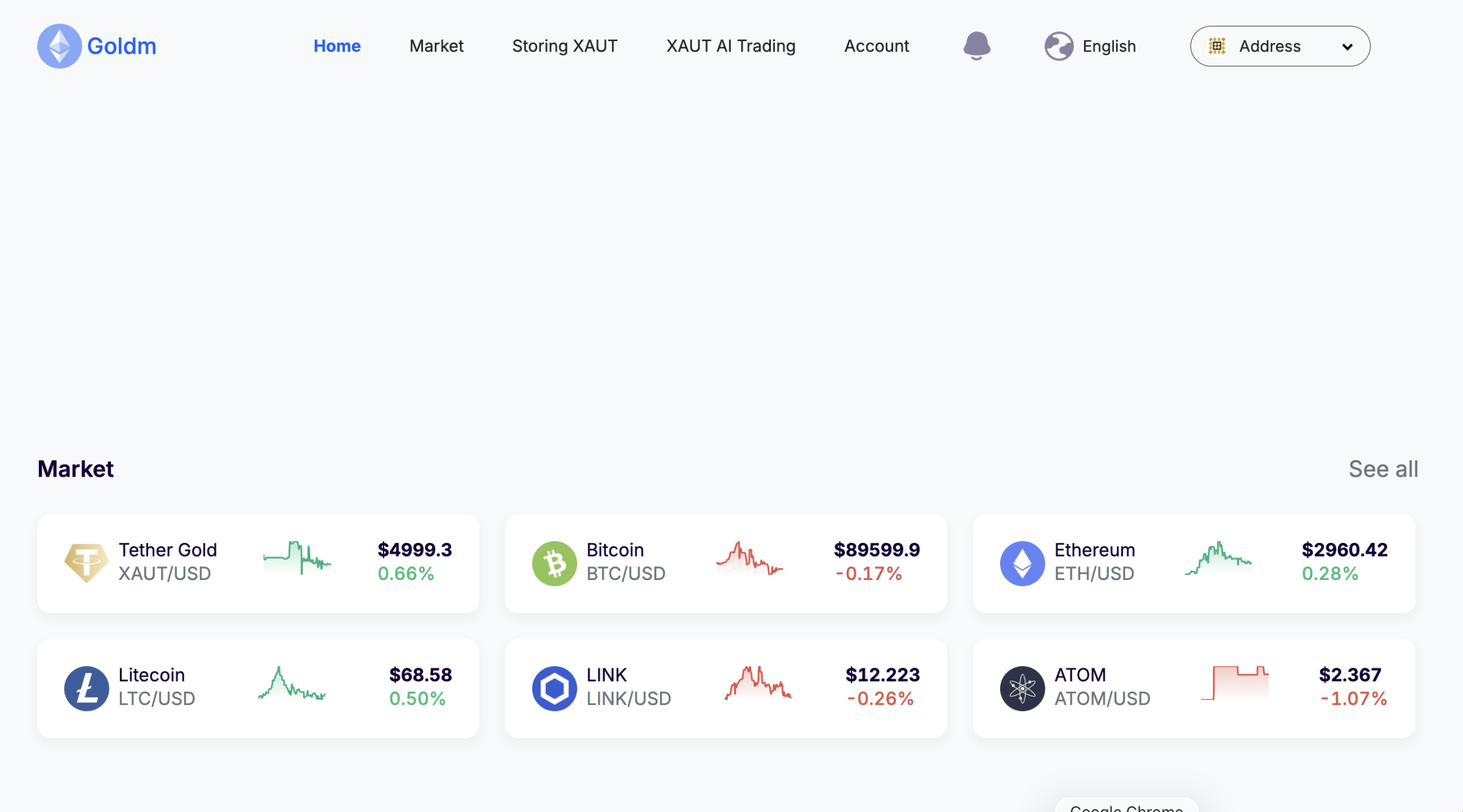
Task: Open notifications via the bell icon
Action: tap(977, 46)
